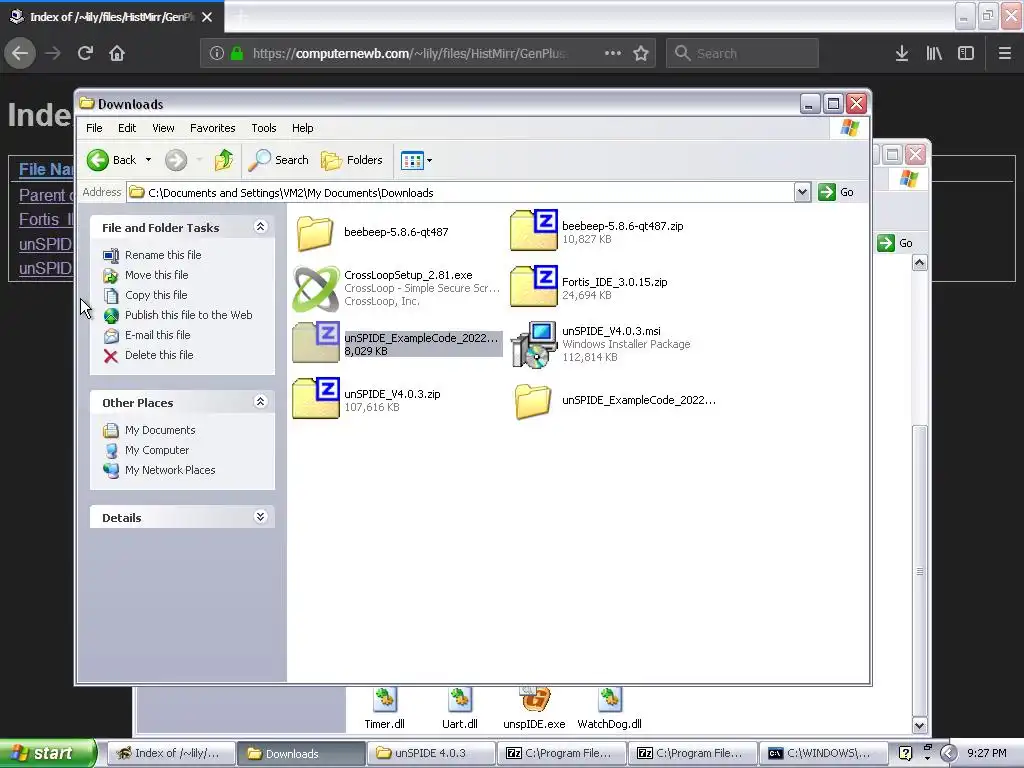This screenshot has width=1024, height=768.
Task: Bookmark this page with star icon
Action: 641,53
